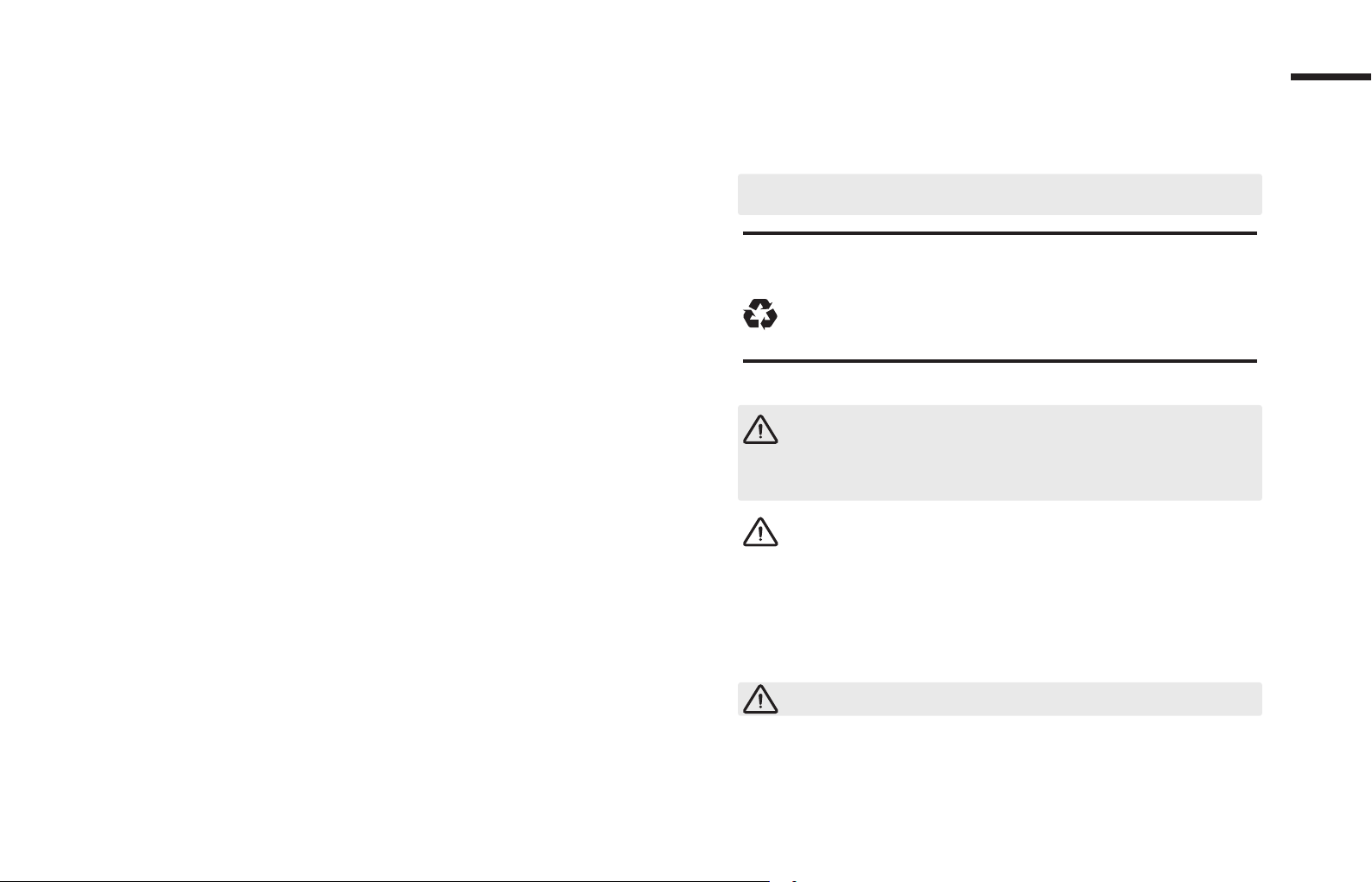Click inside the large gray warning box beside its triangle
Screen dimensions: 1372x882
[1019, 453]
